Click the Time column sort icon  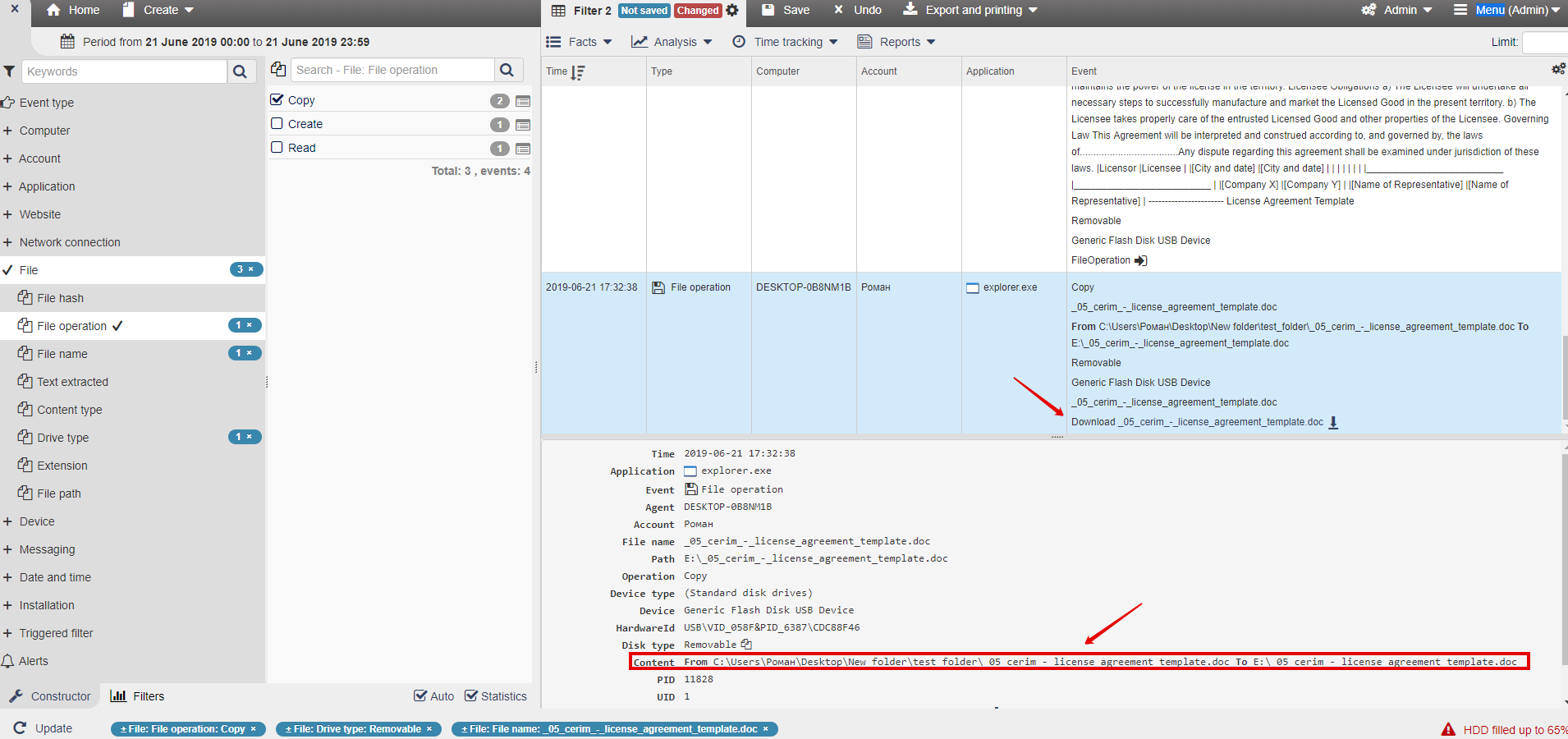tap(578, 72)
